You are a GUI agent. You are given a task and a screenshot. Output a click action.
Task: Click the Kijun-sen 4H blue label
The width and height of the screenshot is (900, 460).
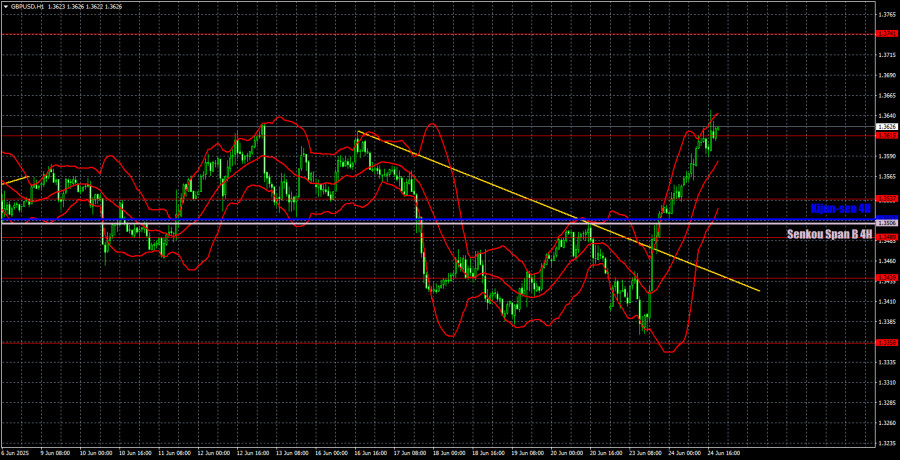click(x=841, y=209)
